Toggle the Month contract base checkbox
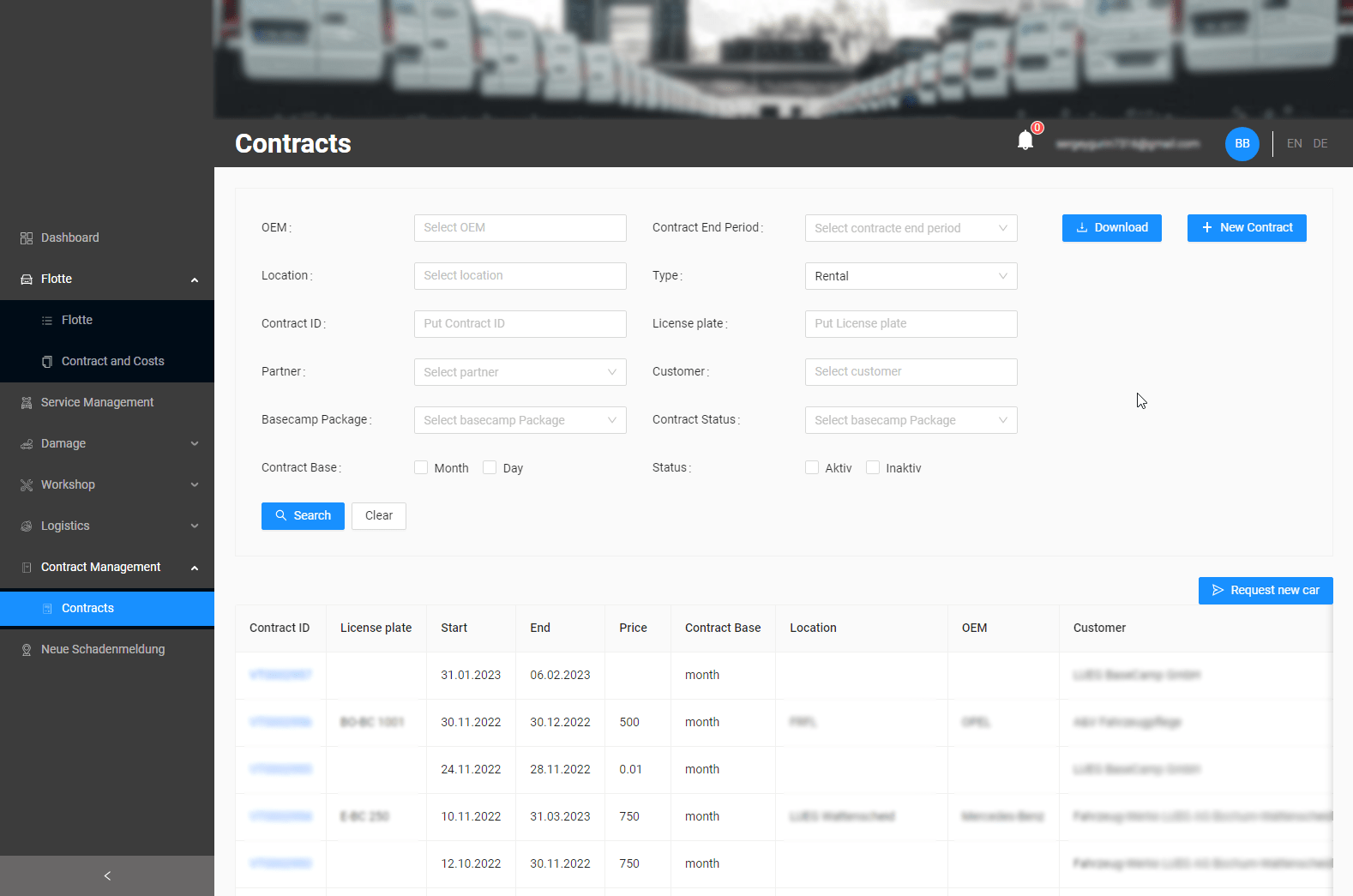 pyautogui.click(x=421, y=467)
